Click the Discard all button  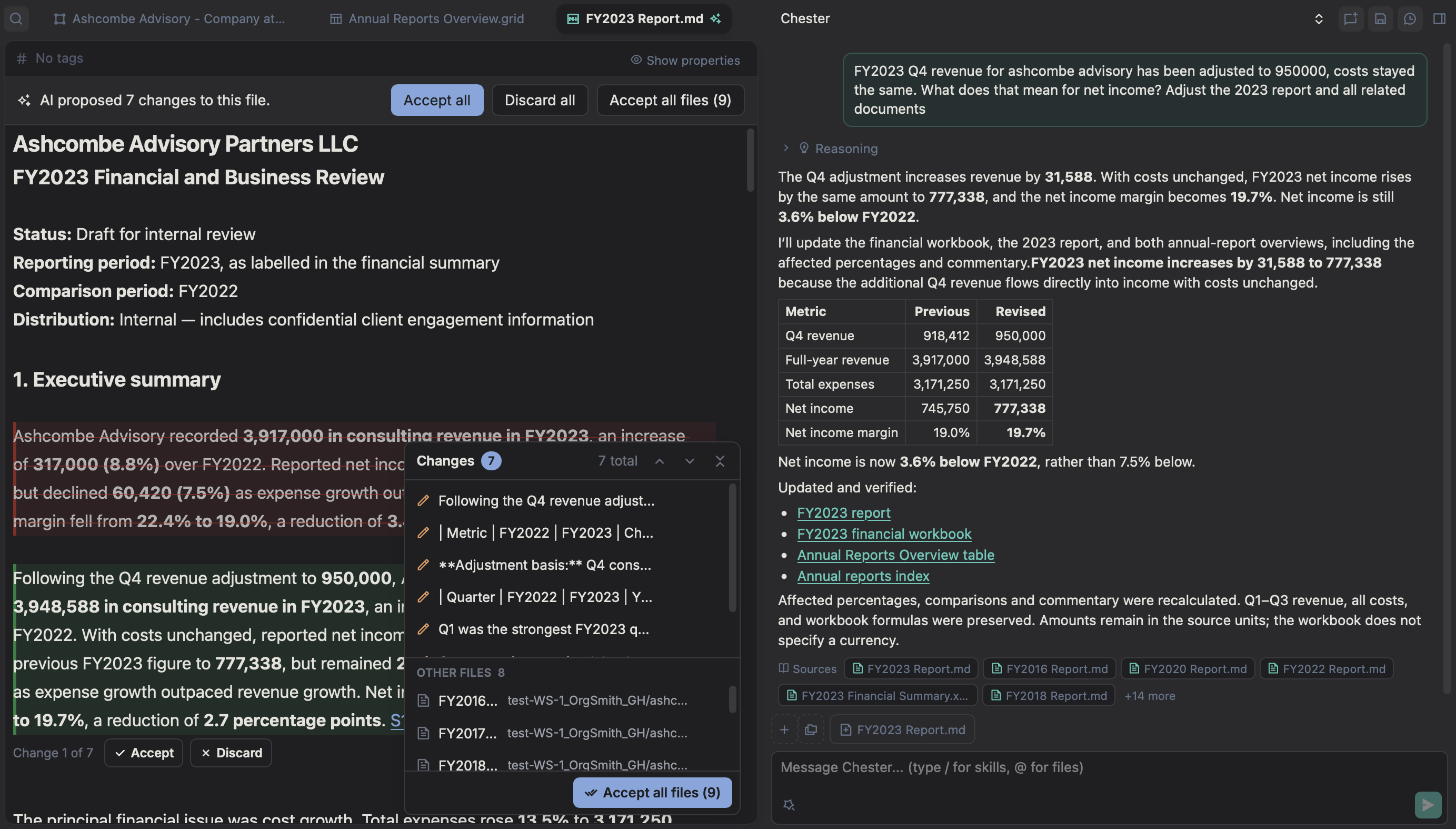540,100
